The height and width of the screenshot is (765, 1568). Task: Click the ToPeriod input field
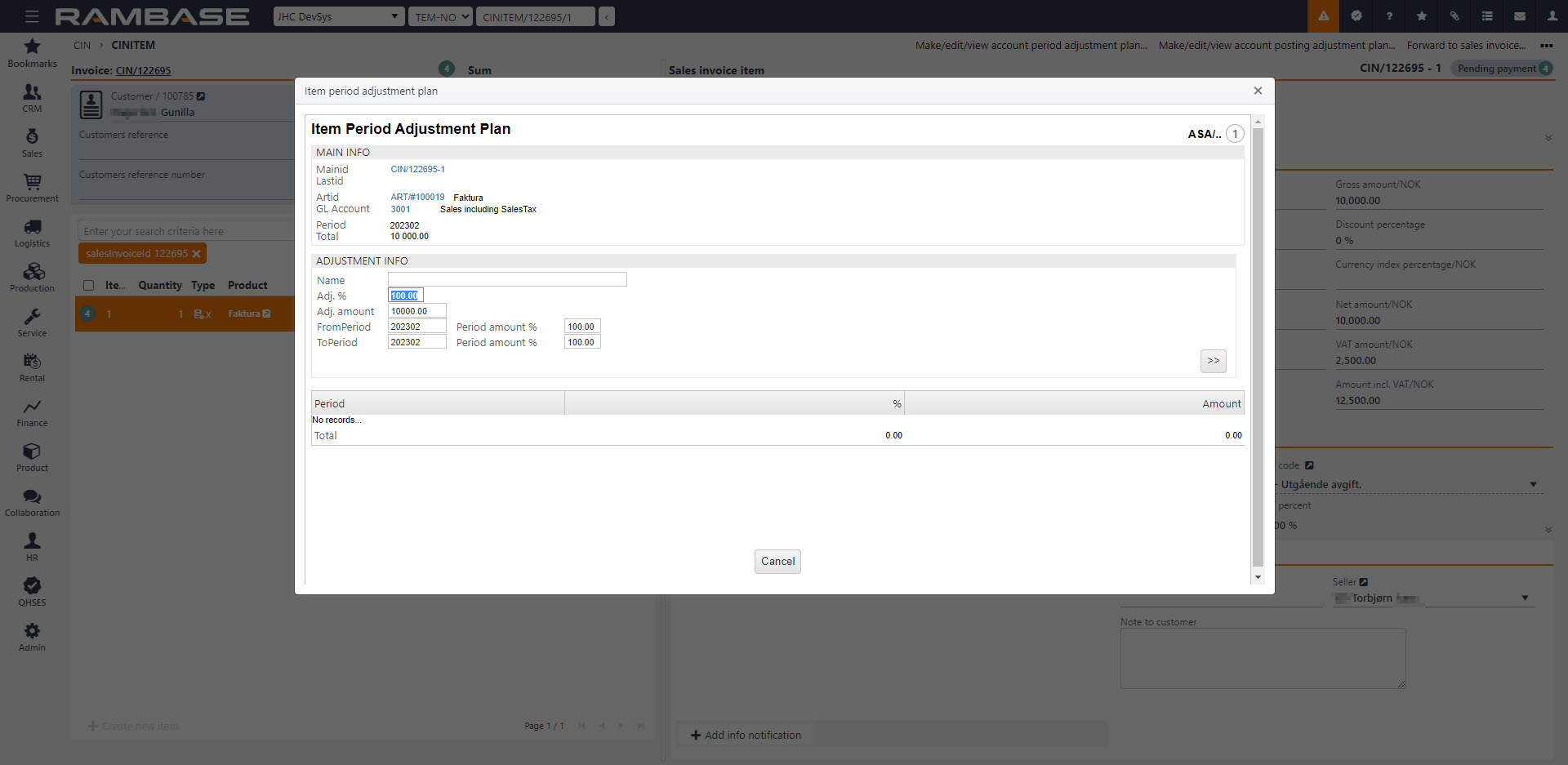[417, 342]
